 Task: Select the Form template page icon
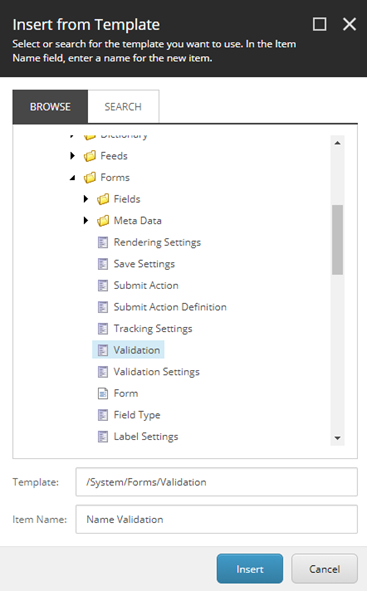tap(103, 393)
